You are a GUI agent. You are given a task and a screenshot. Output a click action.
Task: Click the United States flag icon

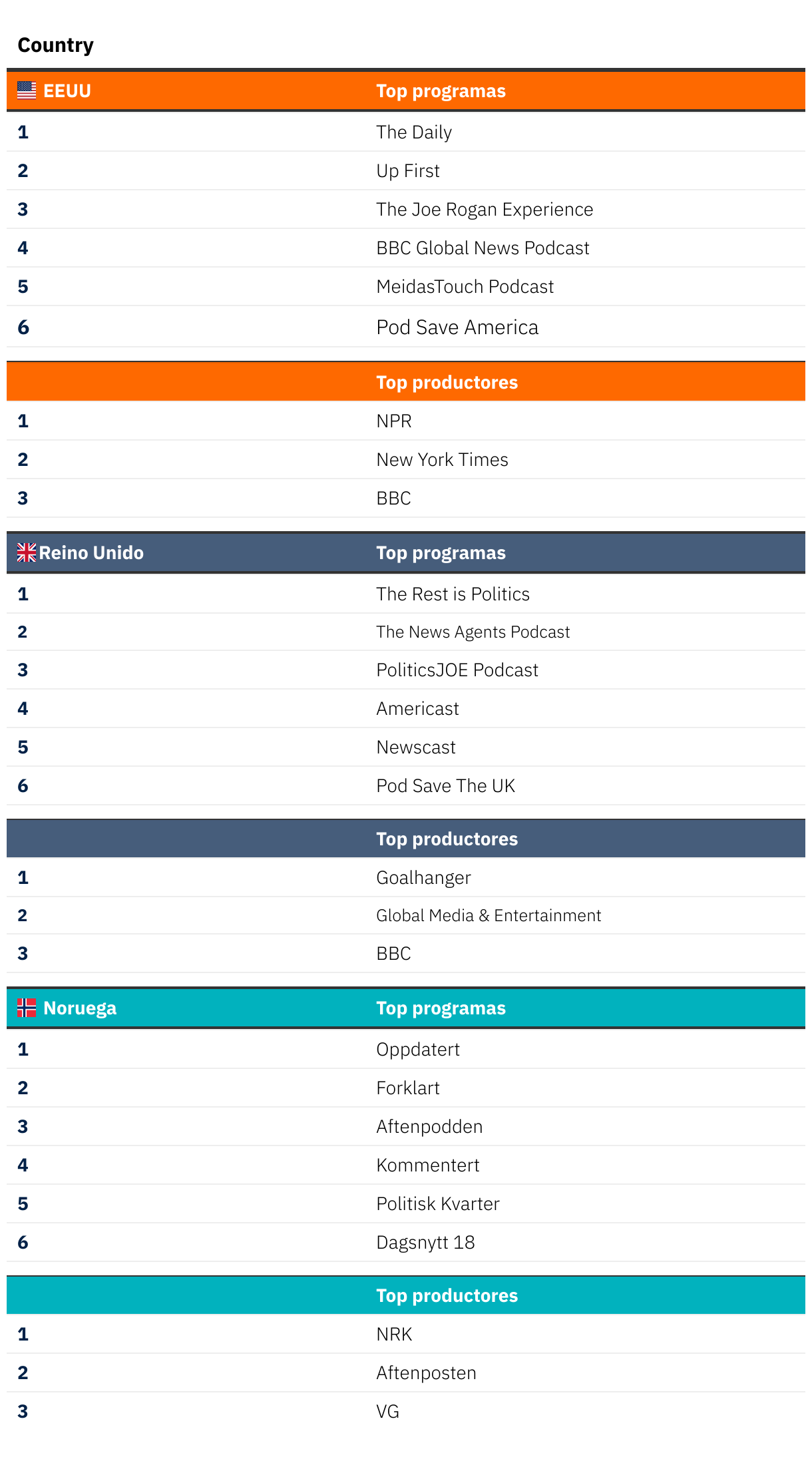pos(27,91)
